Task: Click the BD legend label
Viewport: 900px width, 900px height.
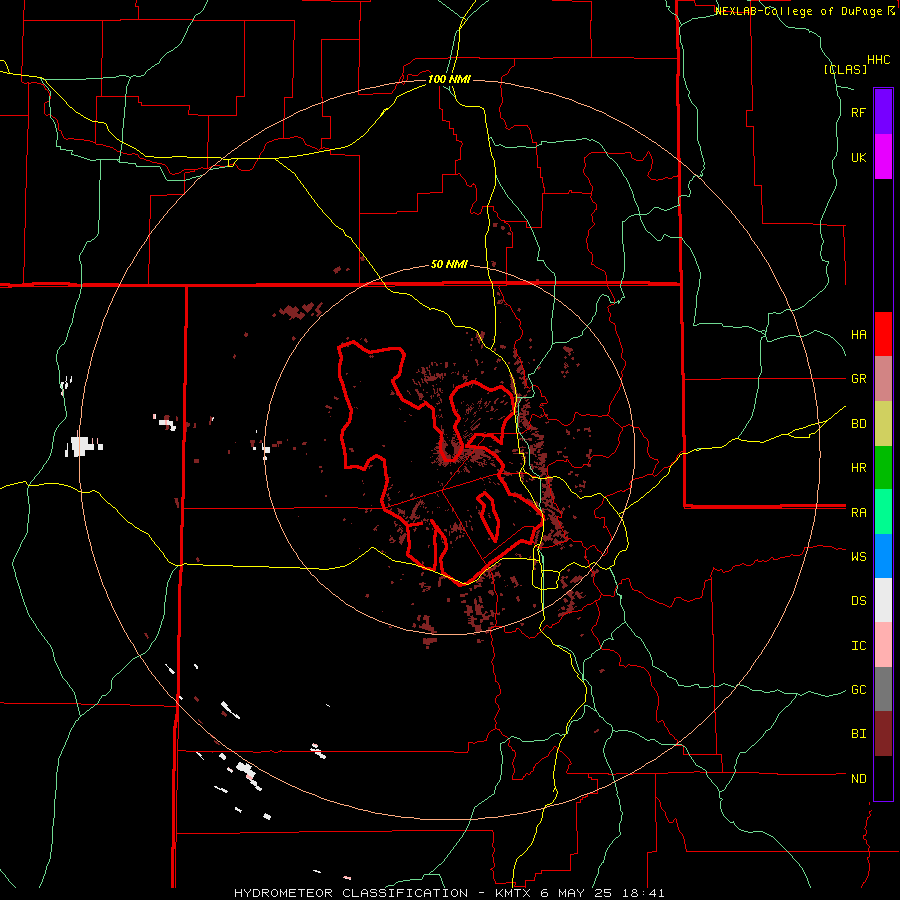Action: (858, 424)
